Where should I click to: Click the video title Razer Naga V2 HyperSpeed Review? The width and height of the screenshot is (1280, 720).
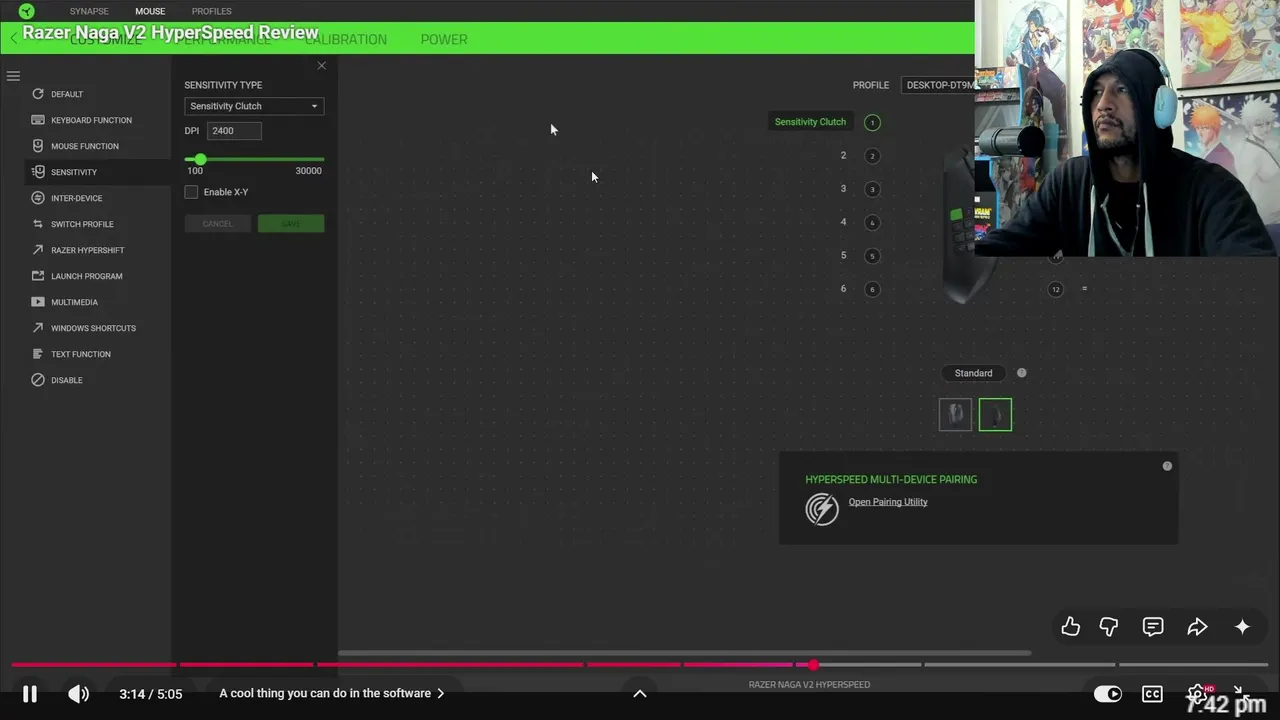click(170, 33)
